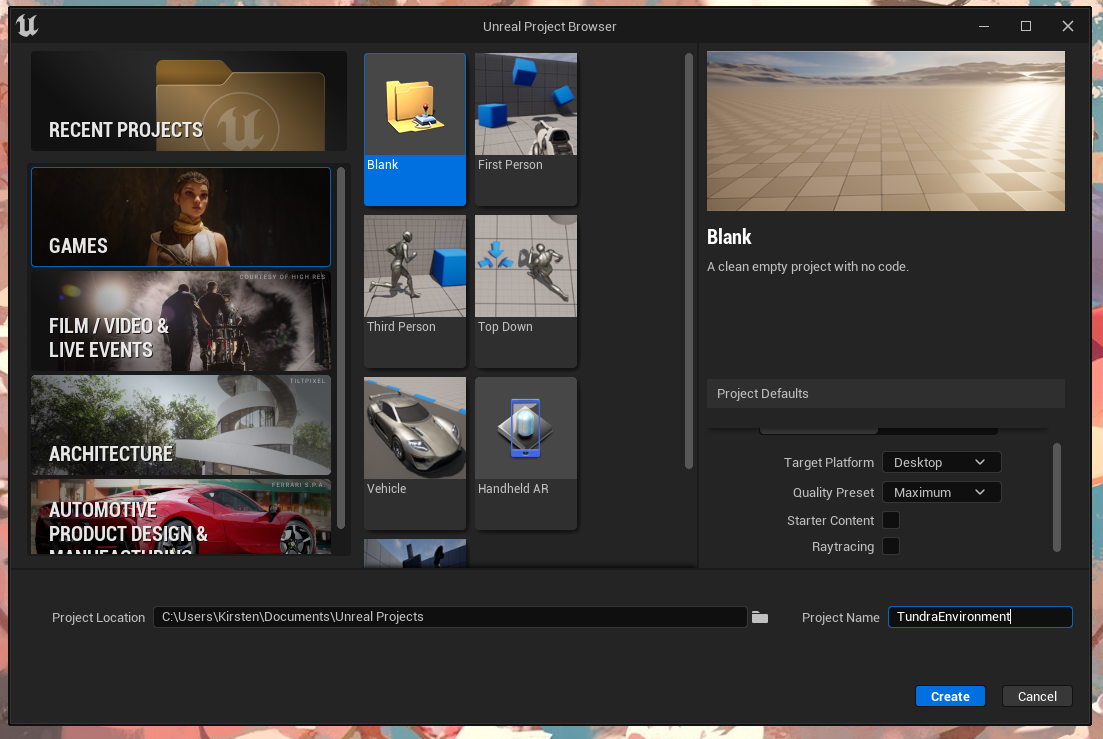
Task: Click the Unreal Engine logo in title bar
Action: pyautogui.click(x=27, y=26)
